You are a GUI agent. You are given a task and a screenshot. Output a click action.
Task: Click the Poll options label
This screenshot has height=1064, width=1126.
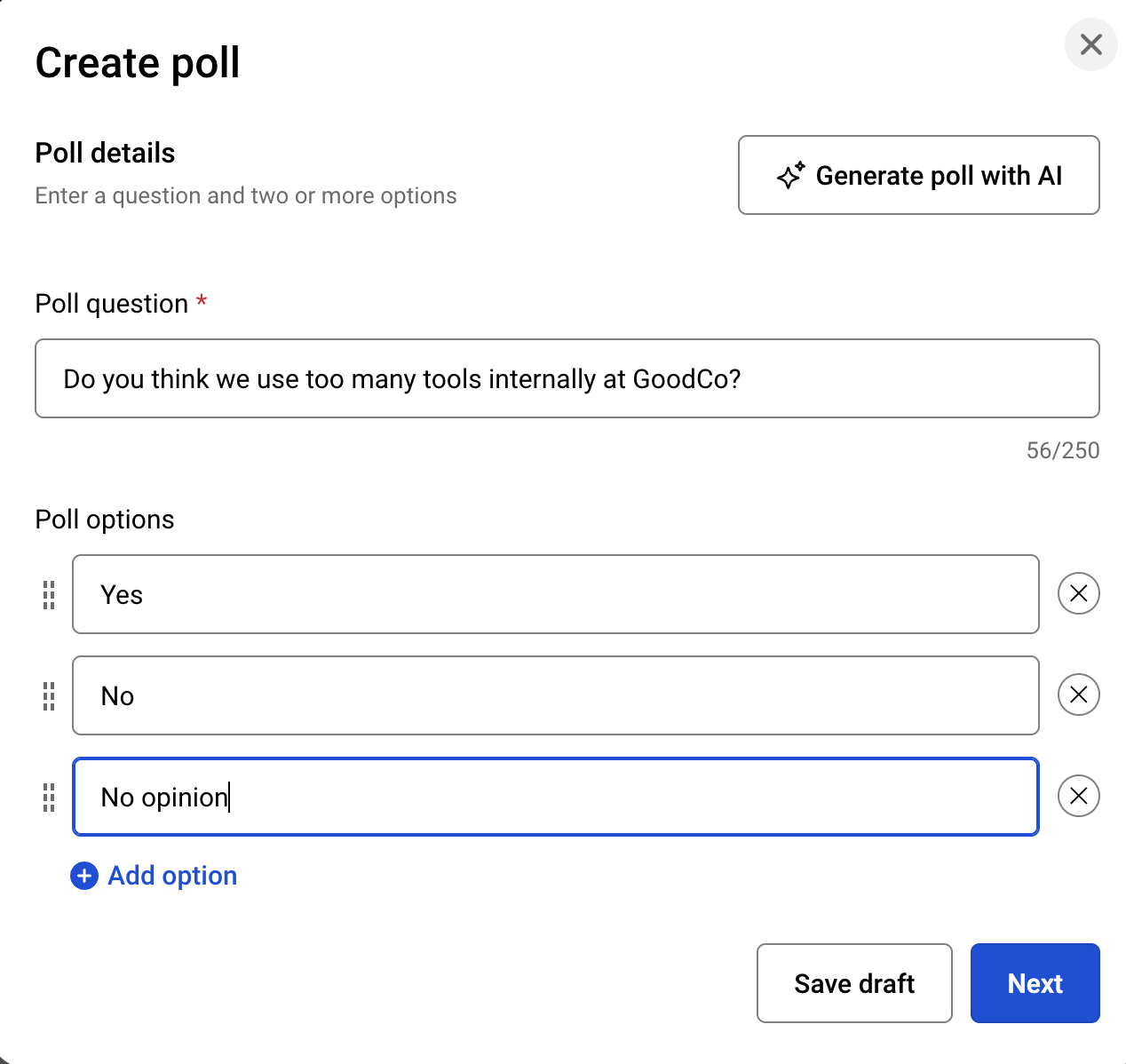tap(105, 520)
